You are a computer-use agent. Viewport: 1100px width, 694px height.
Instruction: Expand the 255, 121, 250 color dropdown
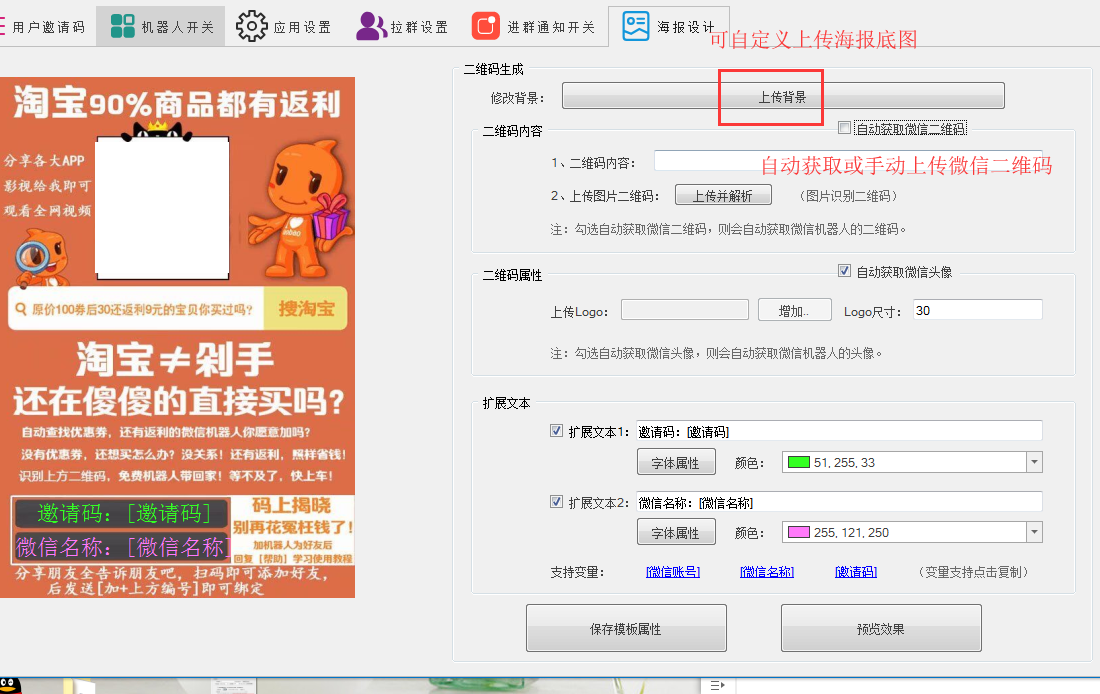click(x=1034, y=532)
